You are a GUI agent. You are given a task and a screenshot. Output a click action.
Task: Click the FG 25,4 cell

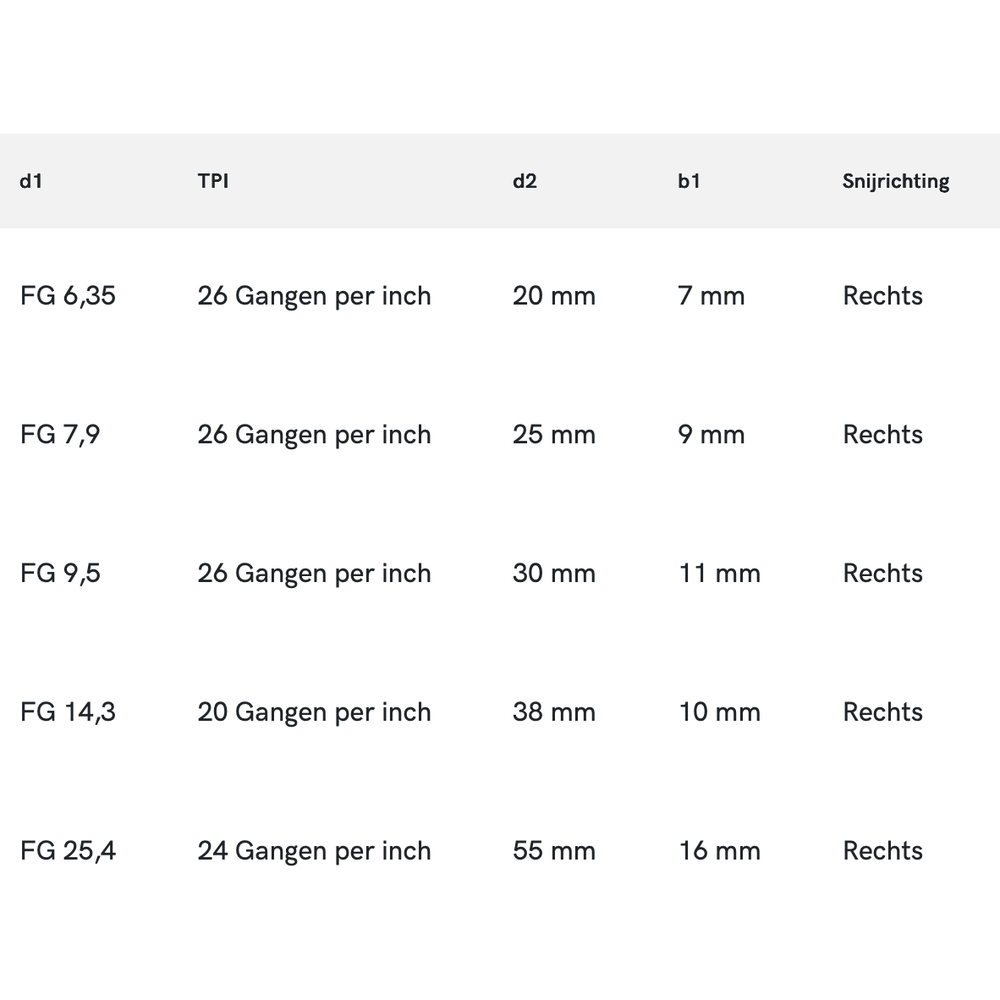[x=68, y=851]
